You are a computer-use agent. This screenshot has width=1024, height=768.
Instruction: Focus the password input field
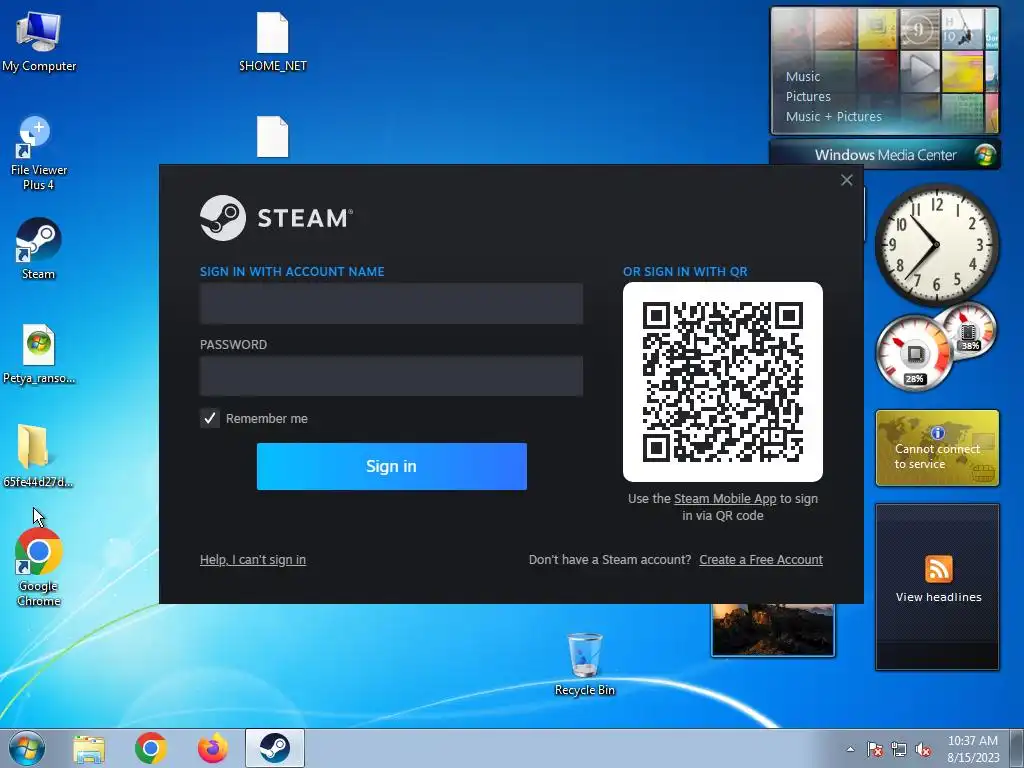391,376
